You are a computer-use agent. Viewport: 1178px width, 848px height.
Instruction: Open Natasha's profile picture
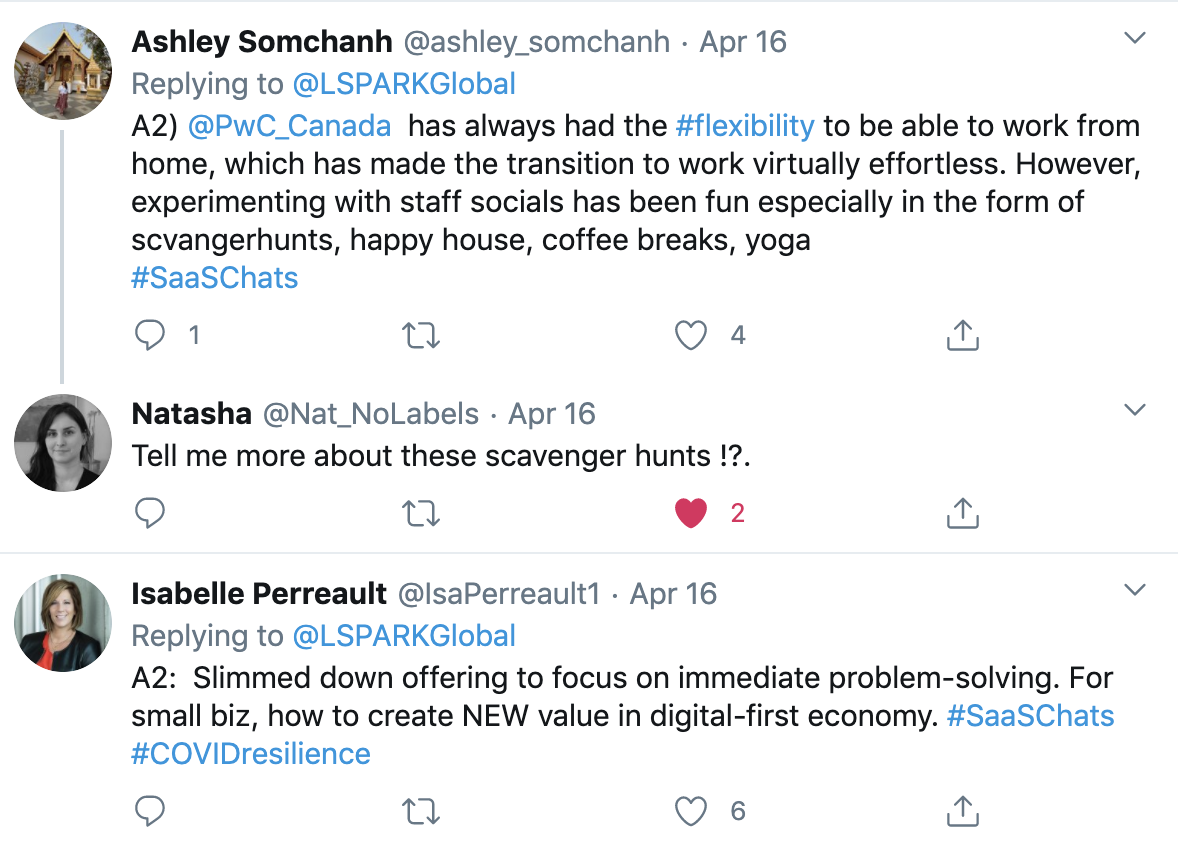point(63,442)
